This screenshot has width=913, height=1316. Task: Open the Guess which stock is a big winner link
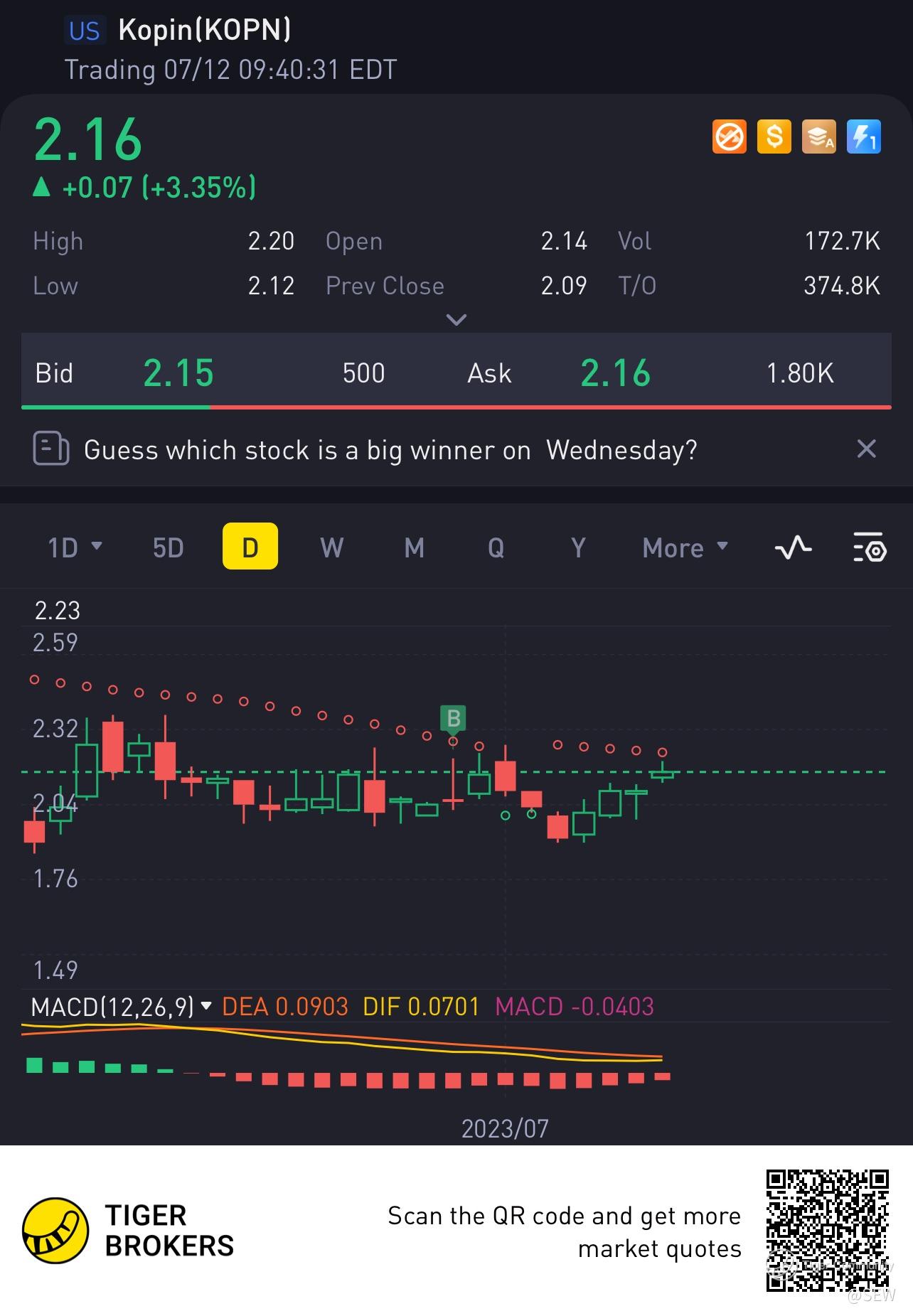click(x=390, y=450)
